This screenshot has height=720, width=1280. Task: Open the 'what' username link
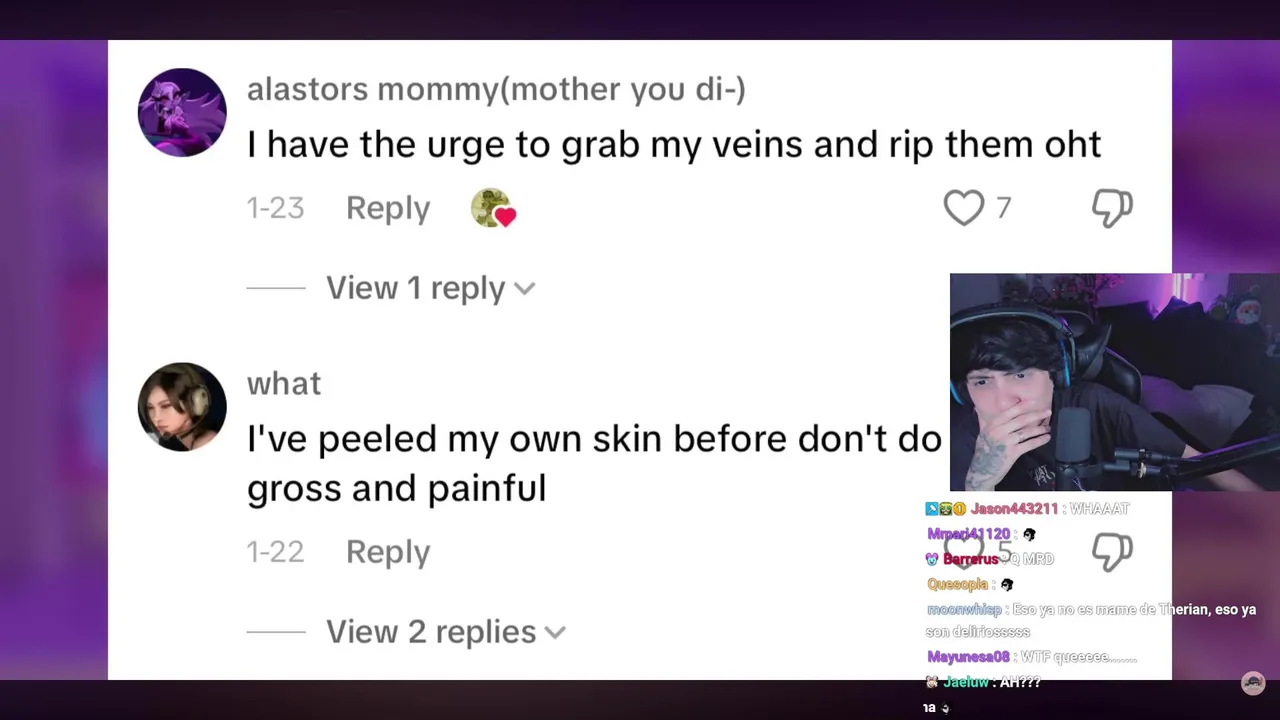tap(284, 384)
